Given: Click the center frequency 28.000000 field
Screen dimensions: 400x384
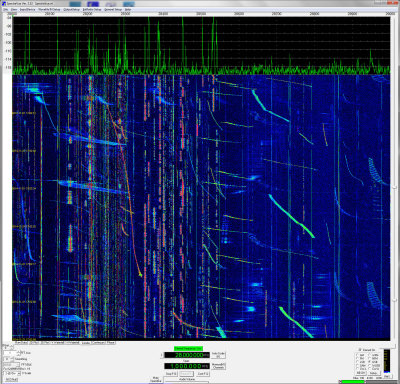Looking at the screenshot, I should pos(187,355).
